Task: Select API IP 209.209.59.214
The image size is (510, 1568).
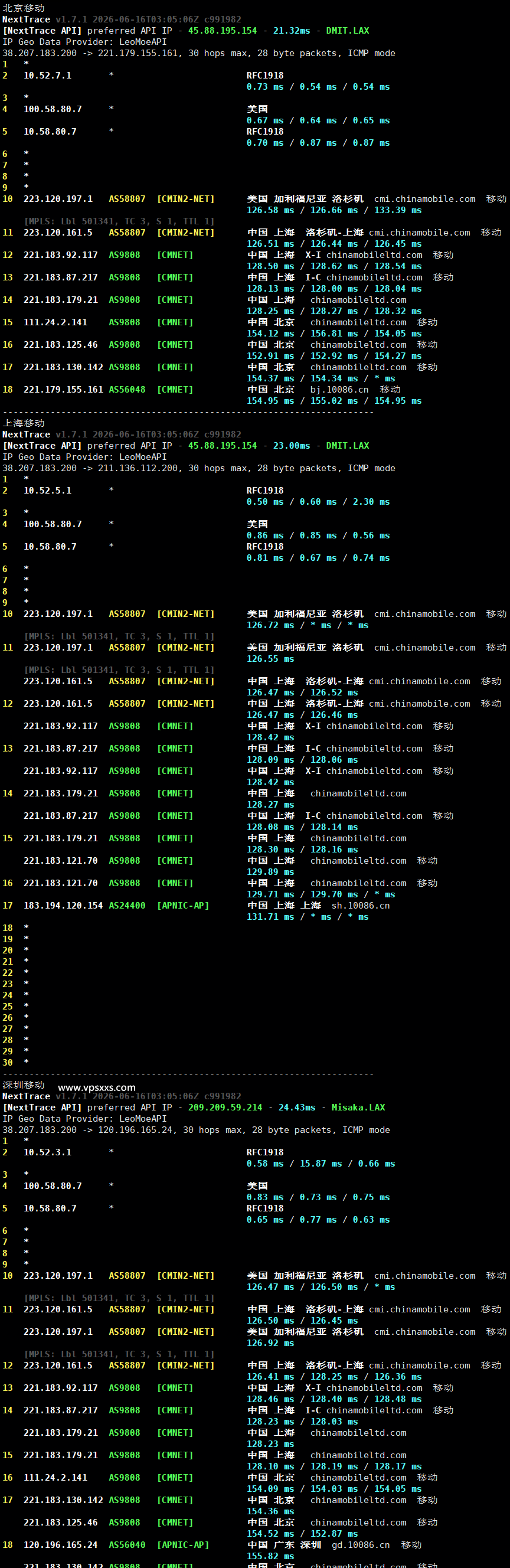Action: 225,1107
